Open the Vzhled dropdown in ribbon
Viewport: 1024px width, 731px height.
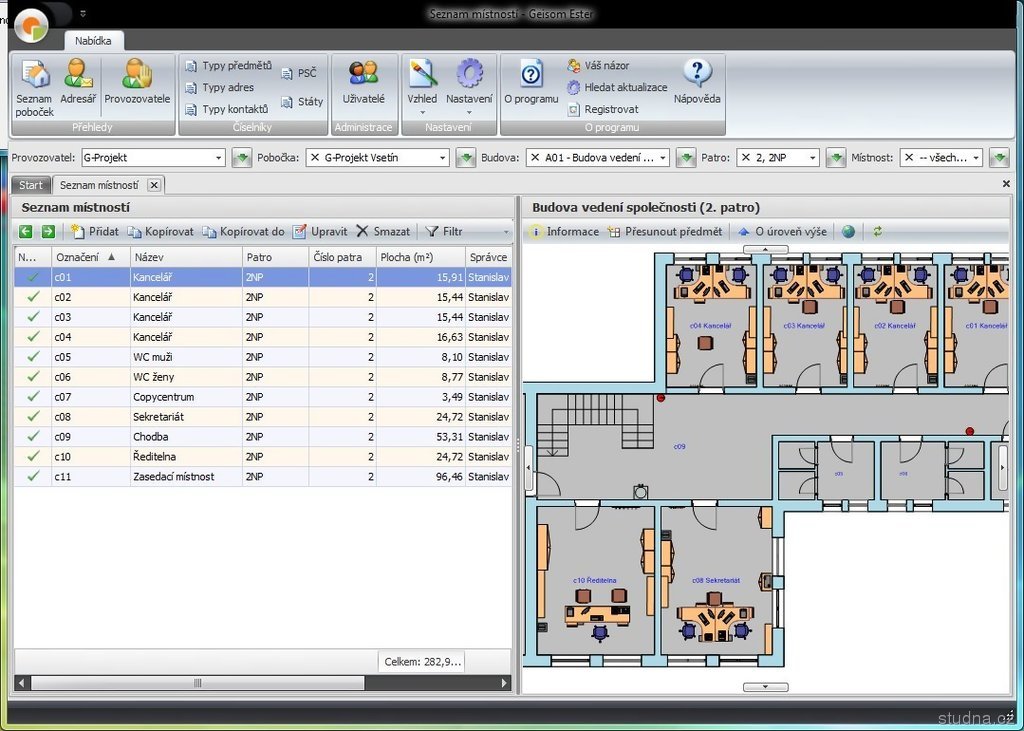[422, 87]
